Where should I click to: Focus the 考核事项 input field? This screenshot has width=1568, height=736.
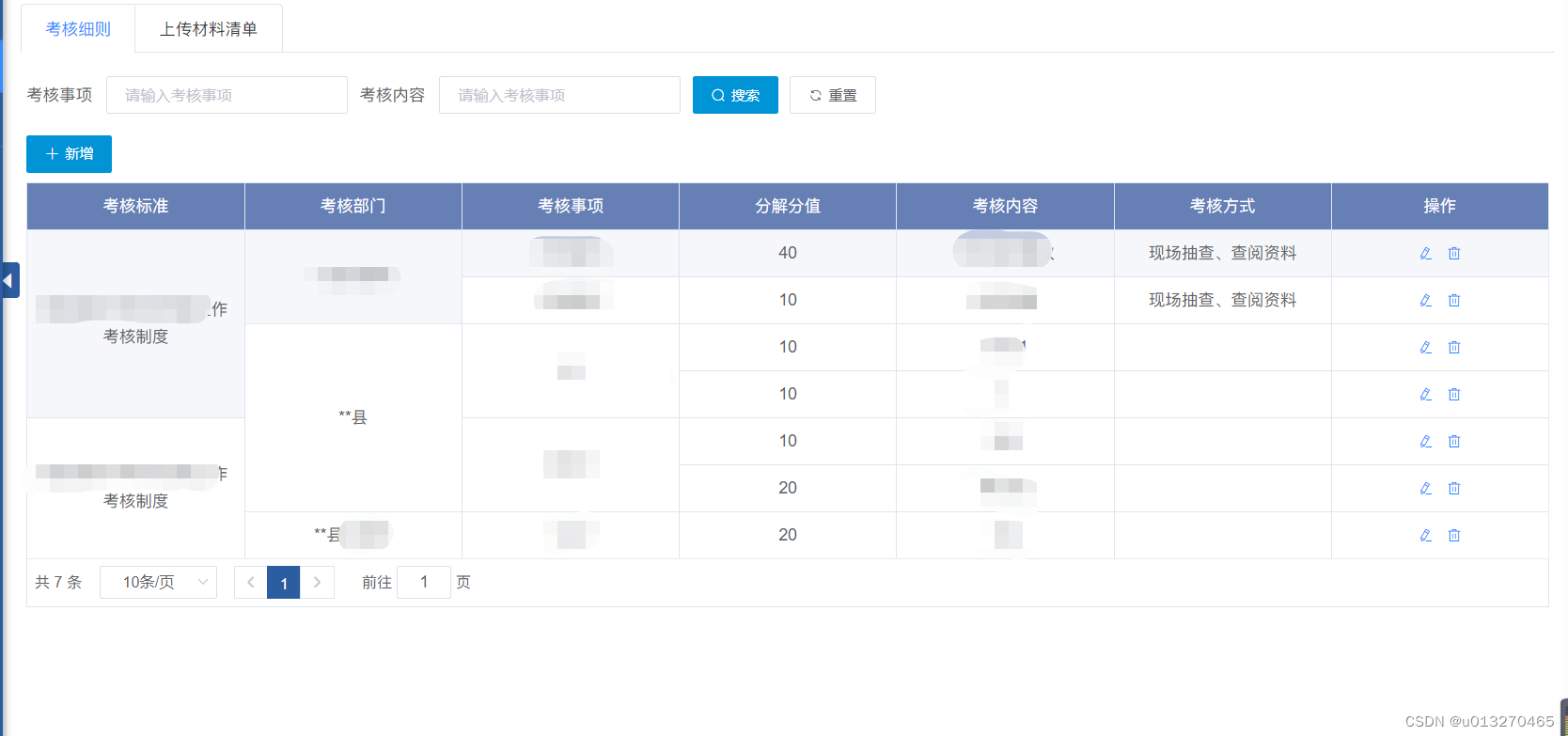click(x=227, y=95)
